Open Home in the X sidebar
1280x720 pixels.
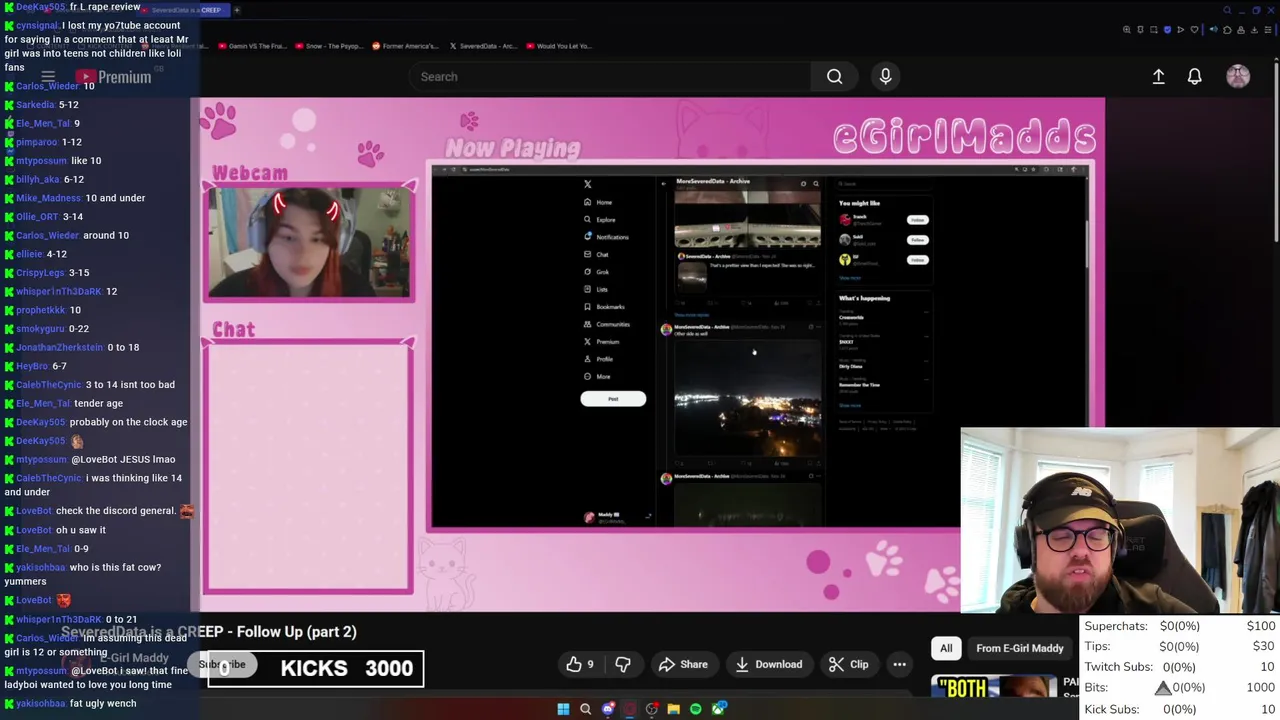tap(597, 202)
